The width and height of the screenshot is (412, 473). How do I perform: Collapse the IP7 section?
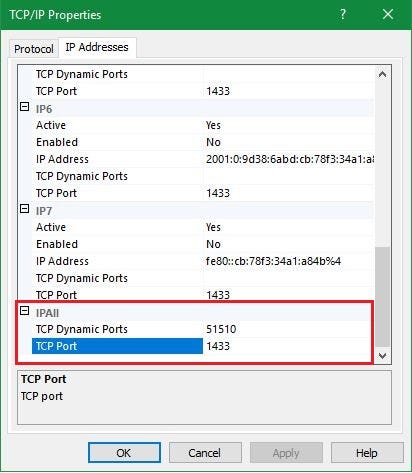pyautogui.click(x=25, y=209)
